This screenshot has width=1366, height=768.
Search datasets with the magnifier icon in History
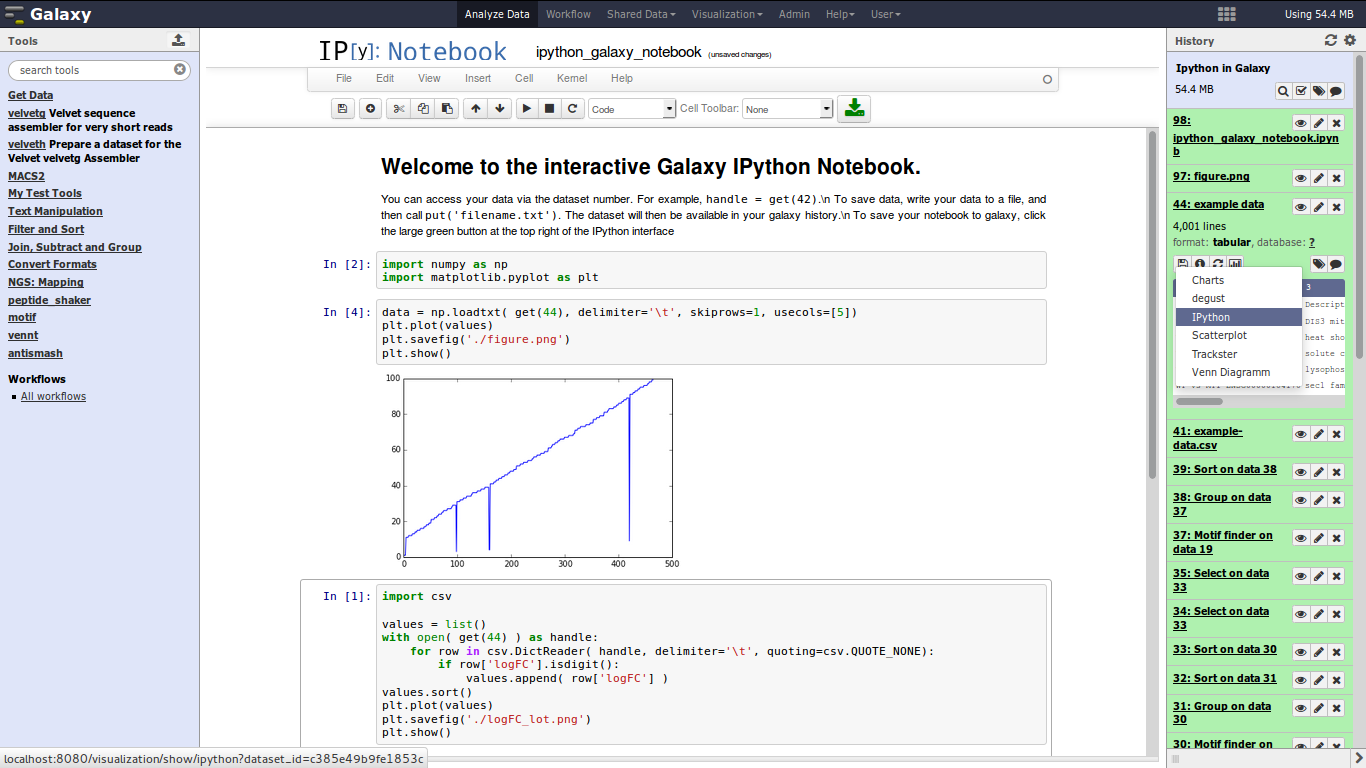(1283, 91)
